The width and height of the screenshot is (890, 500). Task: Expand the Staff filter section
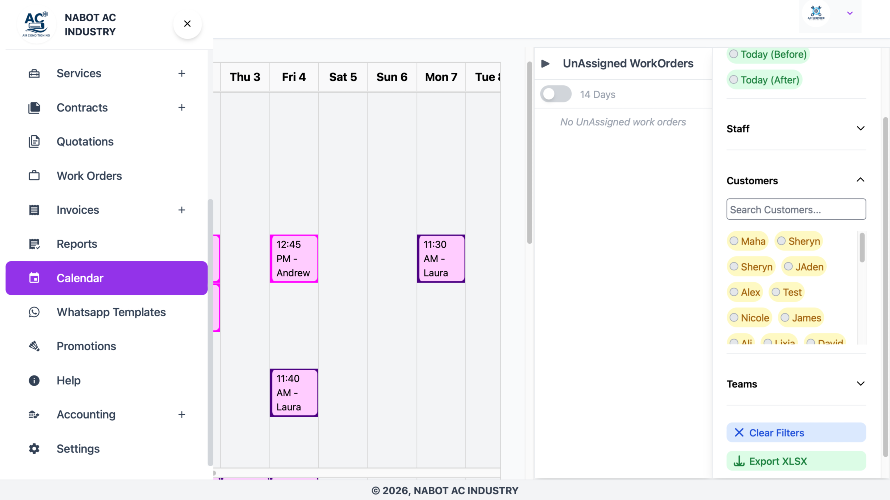[x=860, y=129]
